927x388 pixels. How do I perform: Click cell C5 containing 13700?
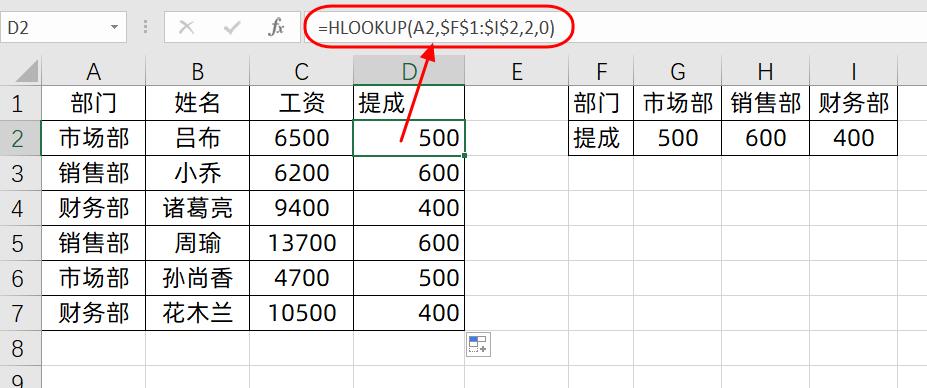point(302,243)
